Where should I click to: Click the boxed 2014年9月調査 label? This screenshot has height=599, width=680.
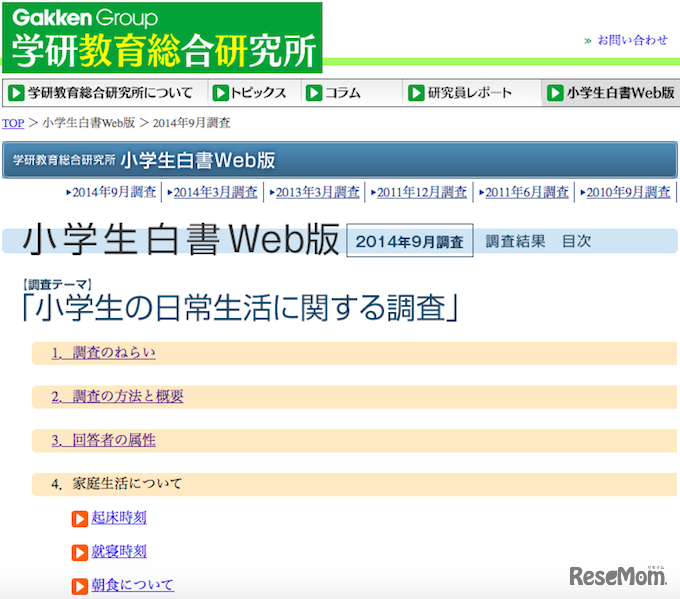click(410, 241)
